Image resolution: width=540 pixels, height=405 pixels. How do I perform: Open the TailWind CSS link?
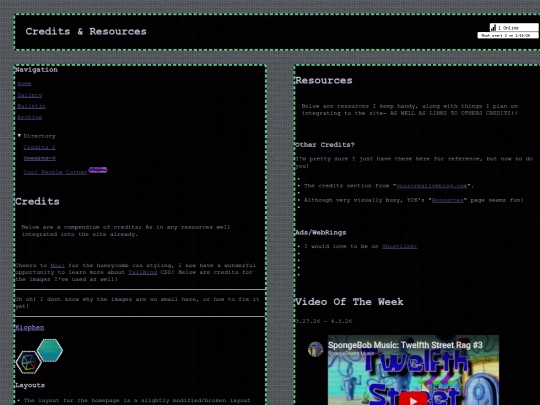143,272
